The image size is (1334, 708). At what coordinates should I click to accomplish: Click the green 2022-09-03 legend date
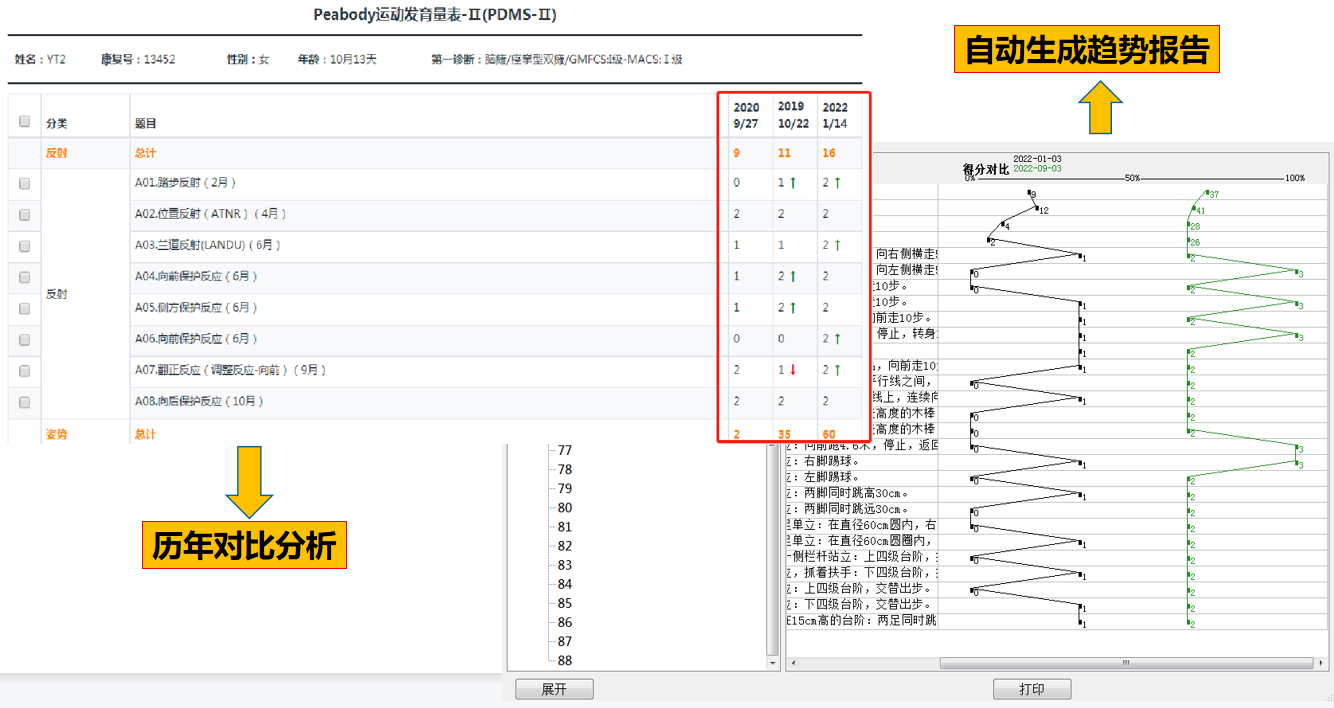(x=1037, y=169)
